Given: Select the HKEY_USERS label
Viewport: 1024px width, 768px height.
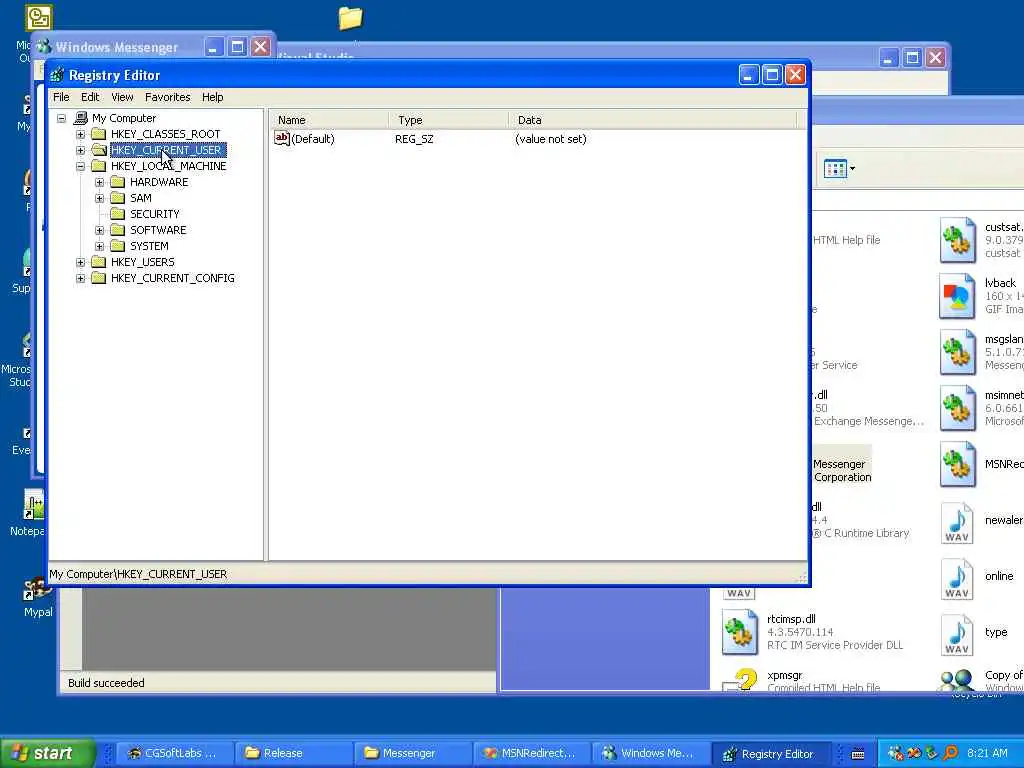Looking at the screenshot, I should (x=142, y=262).
